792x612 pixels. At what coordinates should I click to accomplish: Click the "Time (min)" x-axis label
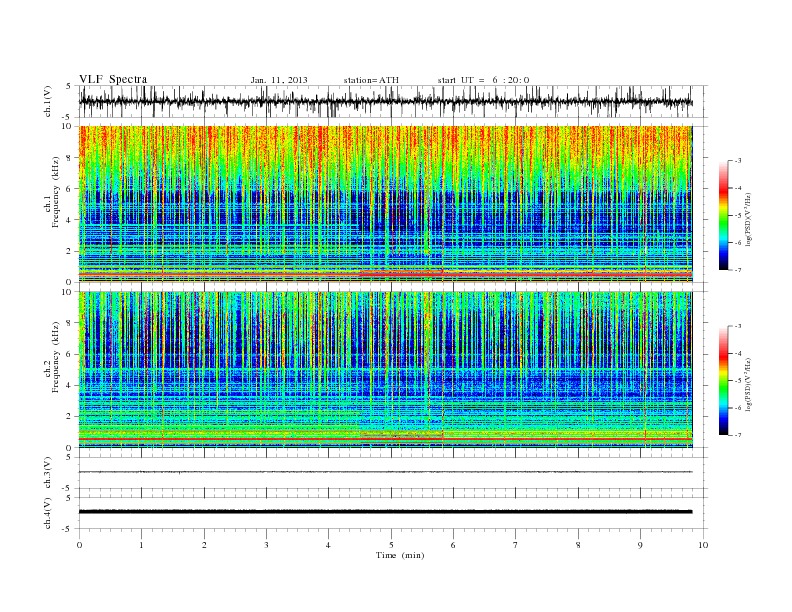(x=400, y=555)
